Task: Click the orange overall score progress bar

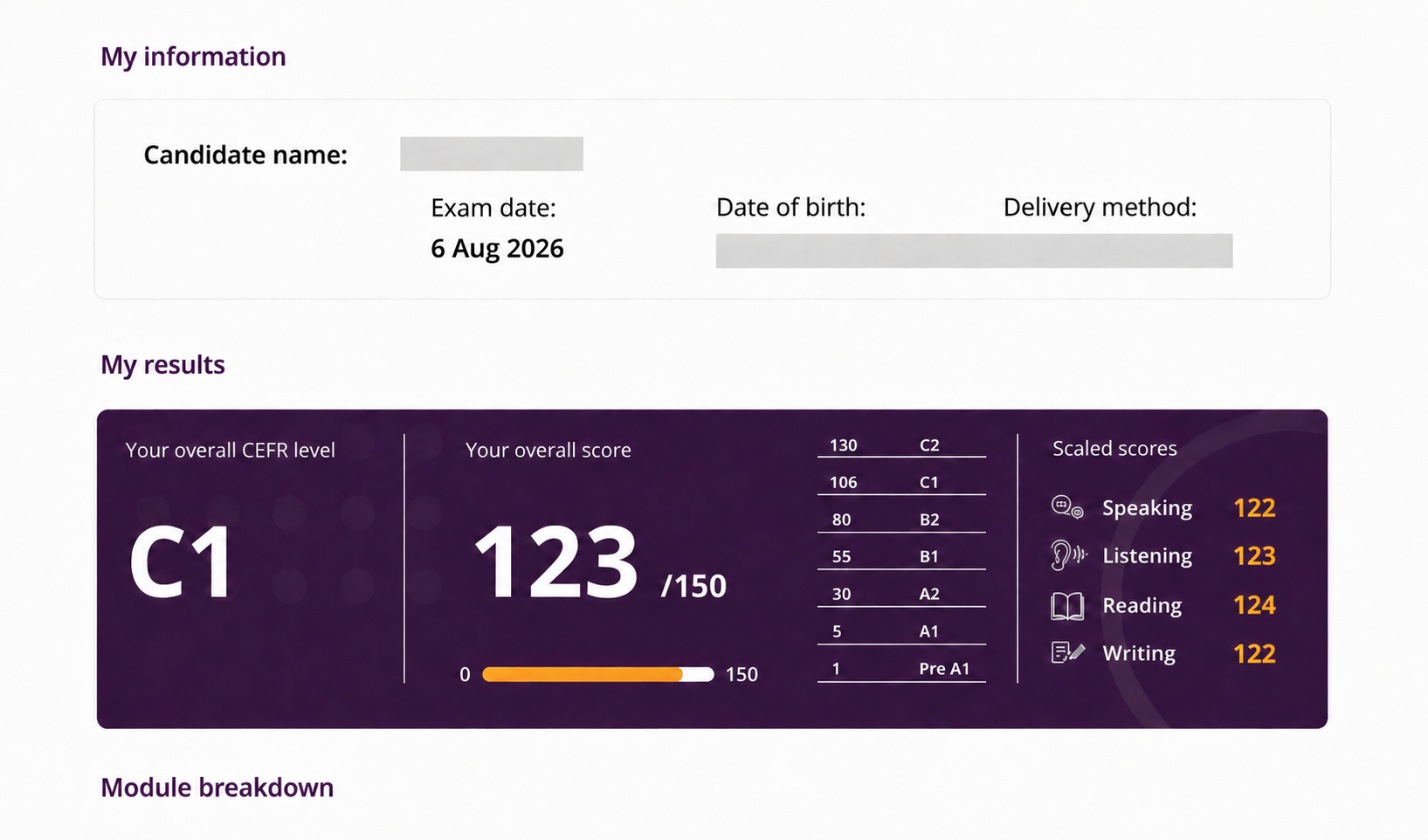Action: tap(598, 674)
